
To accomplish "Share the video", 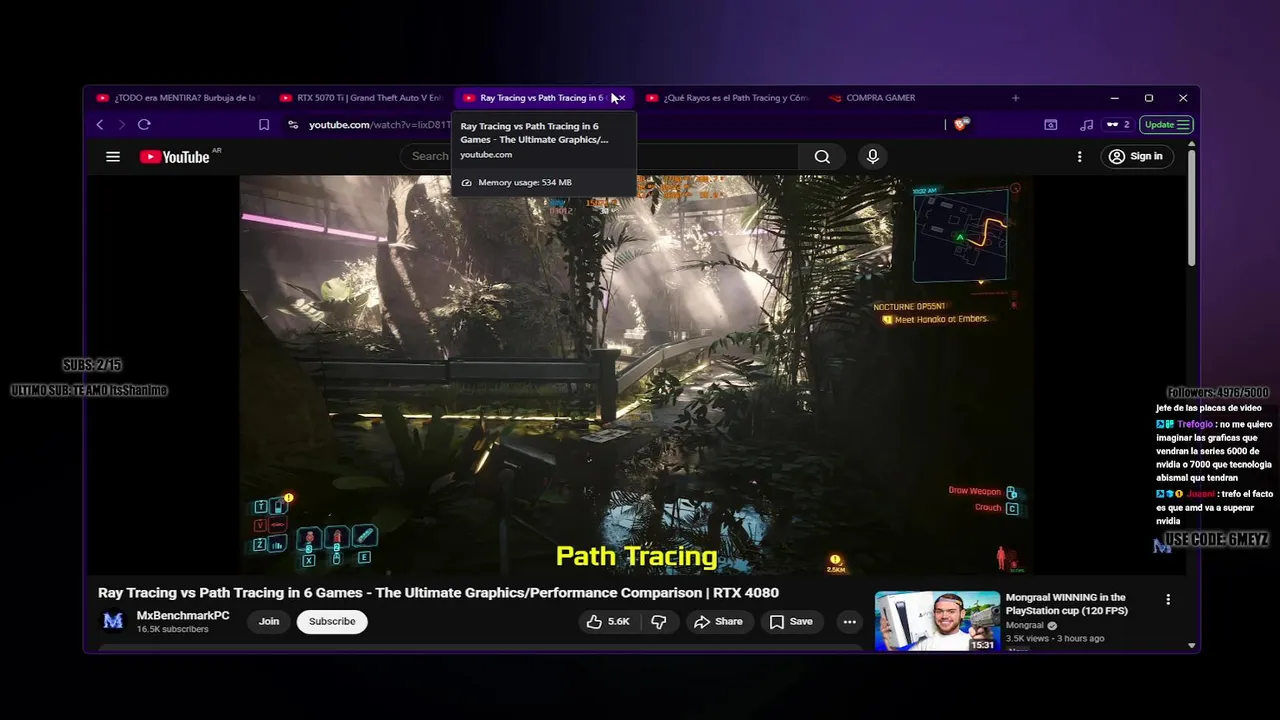I will pyautogui.click(x=718, y=621).
